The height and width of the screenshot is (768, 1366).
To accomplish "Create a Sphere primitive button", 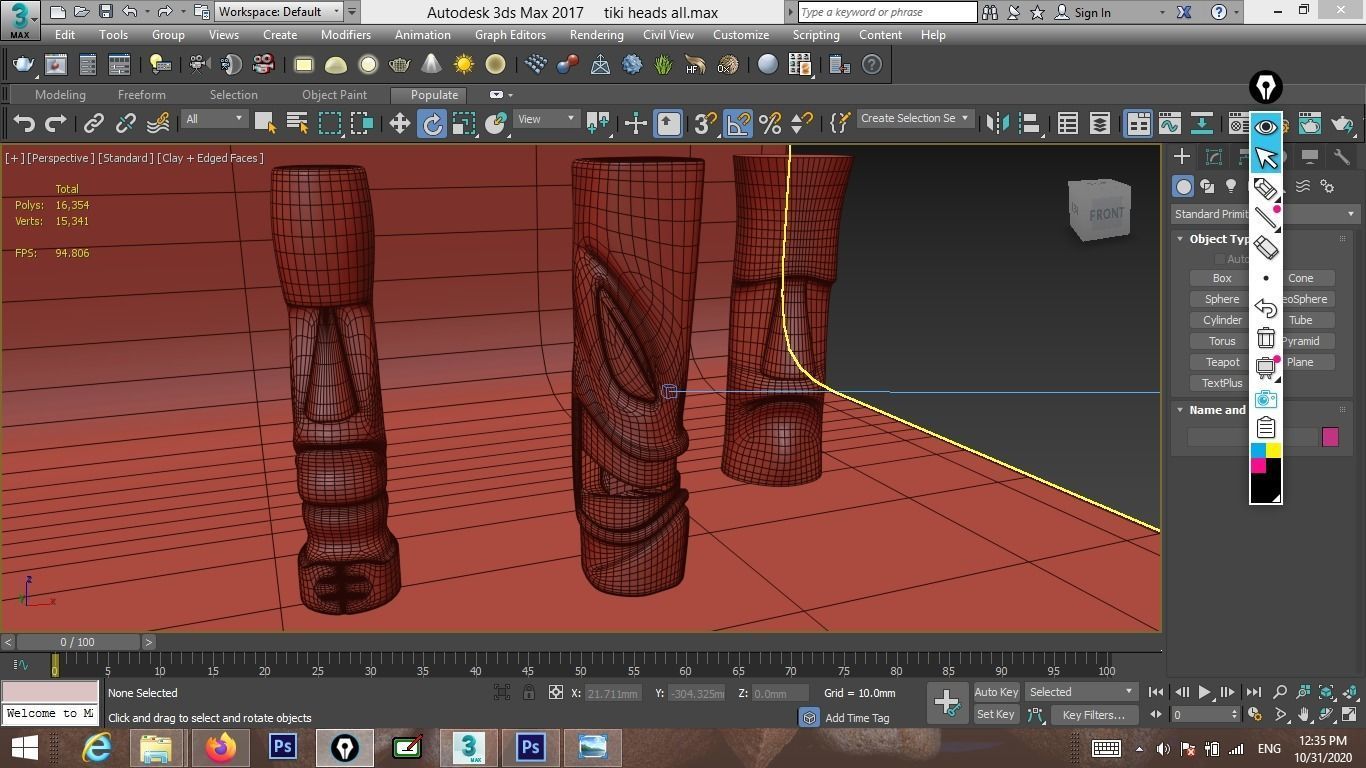I will click(x=1221, y=299).
